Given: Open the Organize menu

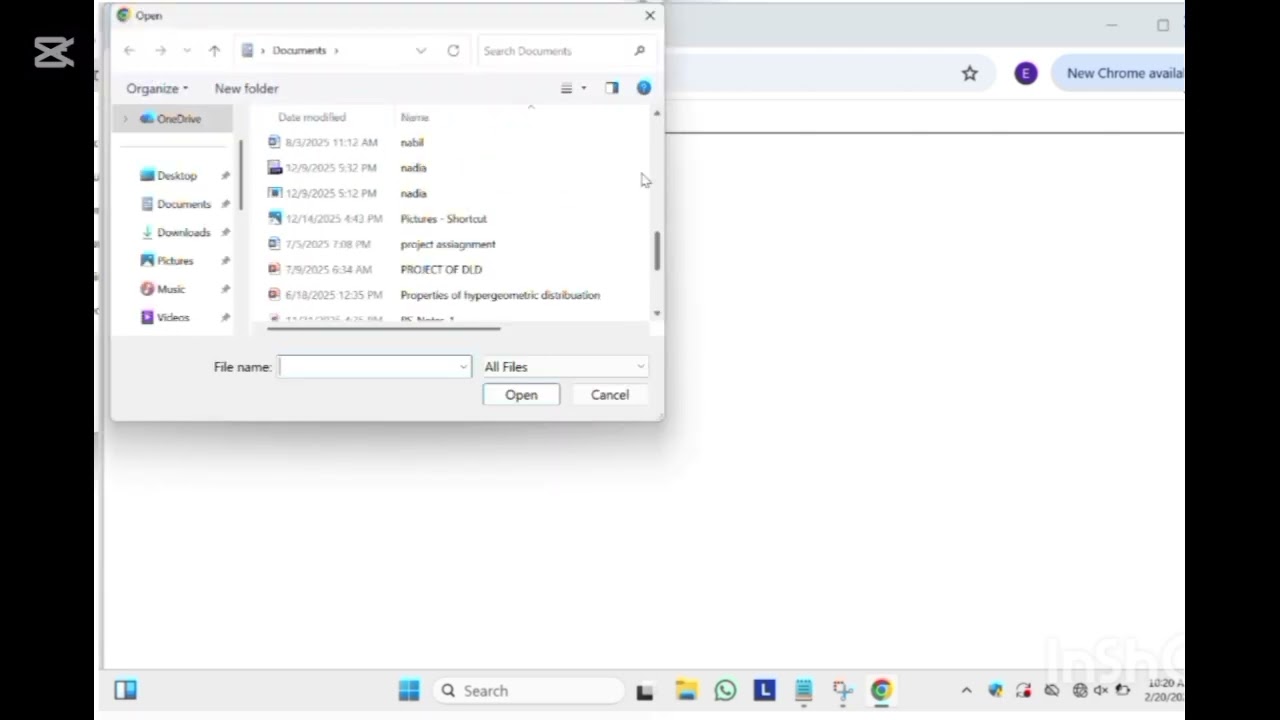Looking at the screenshot, I should pos(157,88).
